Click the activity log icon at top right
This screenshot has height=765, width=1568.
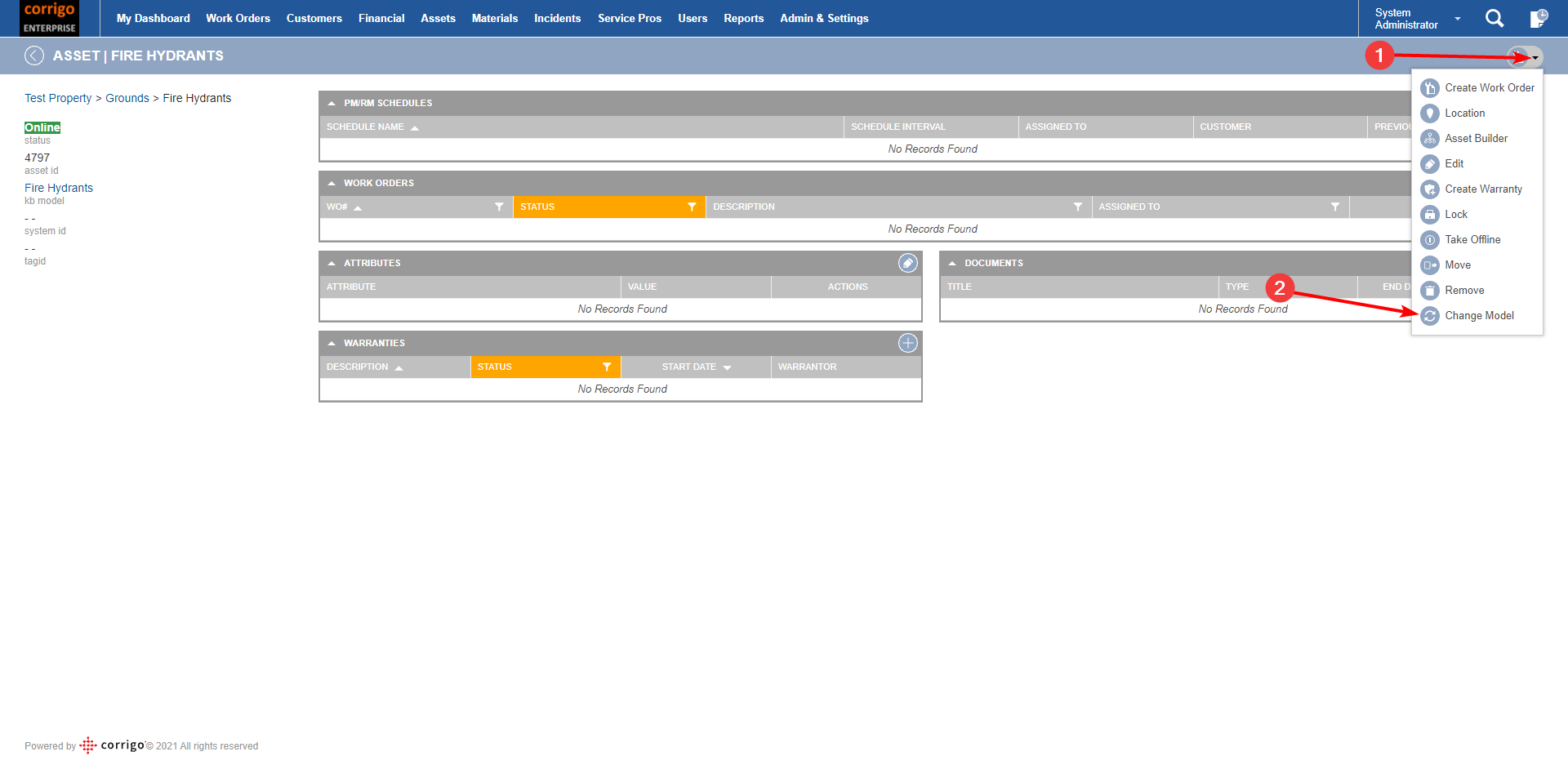pyautogui.click(x=1539, y=18)
